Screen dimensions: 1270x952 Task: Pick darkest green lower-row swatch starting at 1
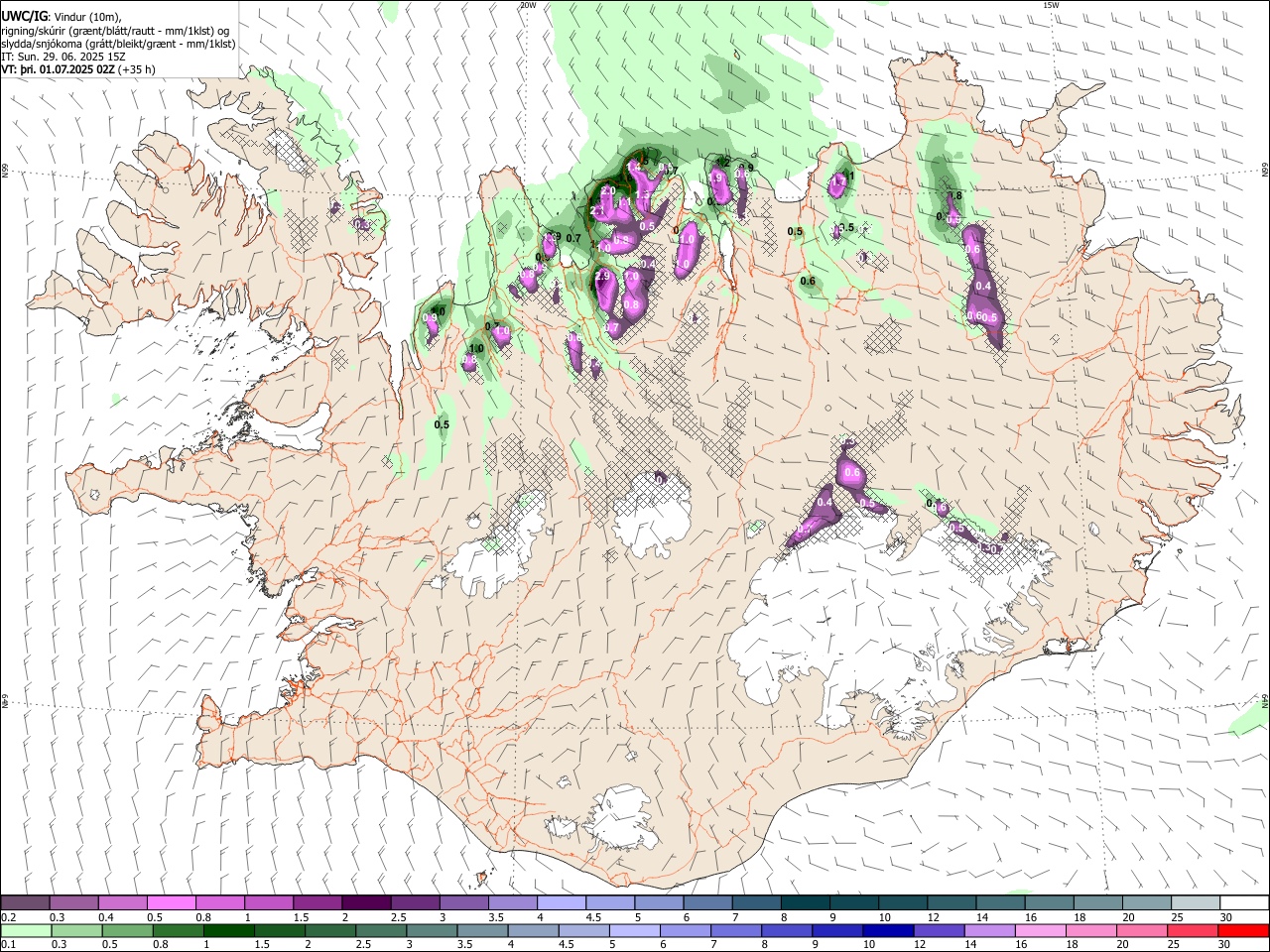click(228, 930)
